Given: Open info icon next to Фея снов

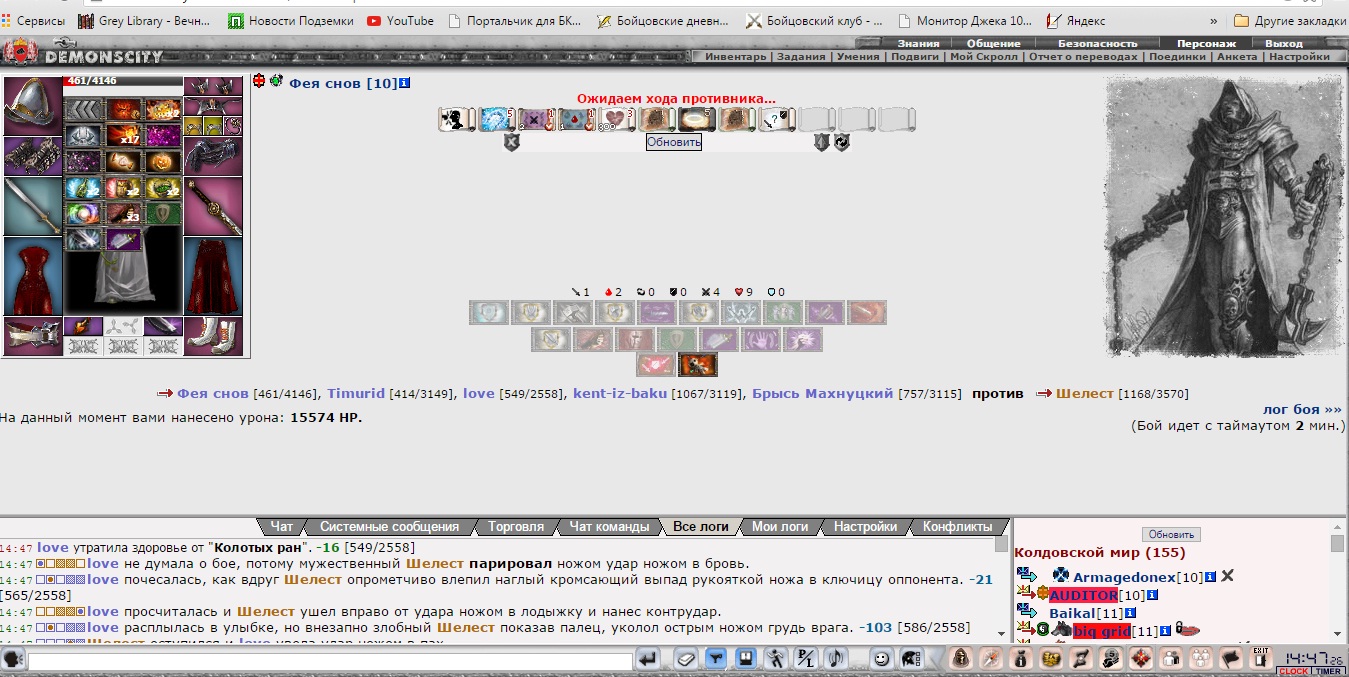Looking at the screenshot, I should click(x=404, y=83).
